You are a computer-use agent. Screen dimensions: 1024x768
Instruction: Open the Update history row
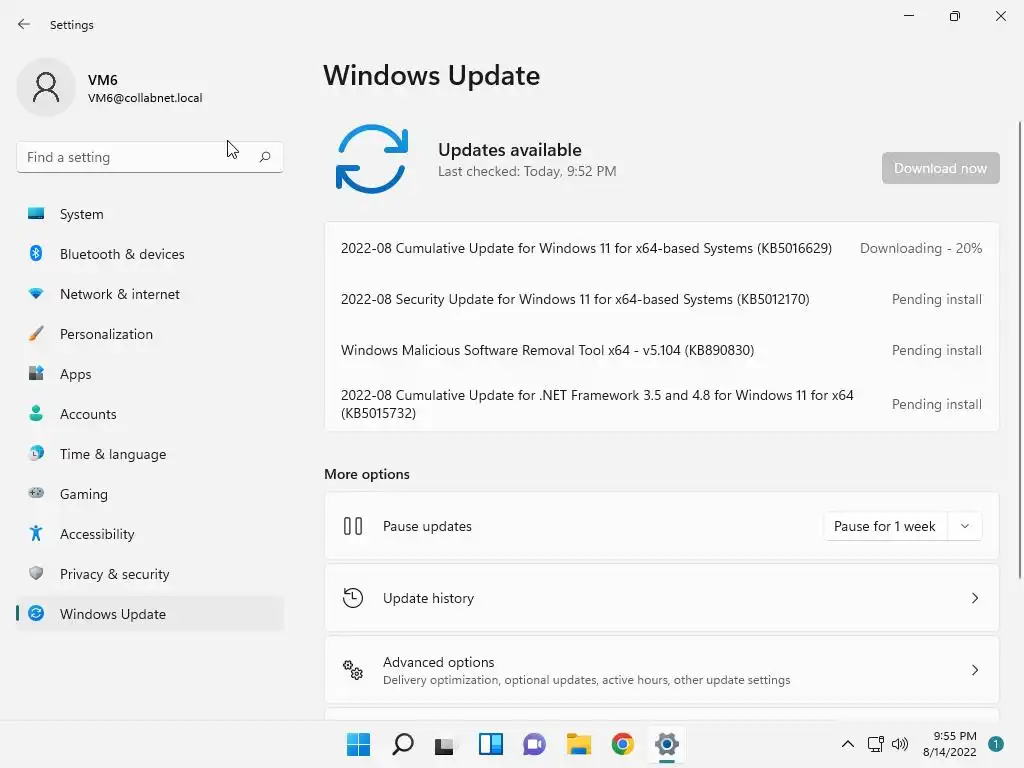pyautogui.click(x=662, y=598)
